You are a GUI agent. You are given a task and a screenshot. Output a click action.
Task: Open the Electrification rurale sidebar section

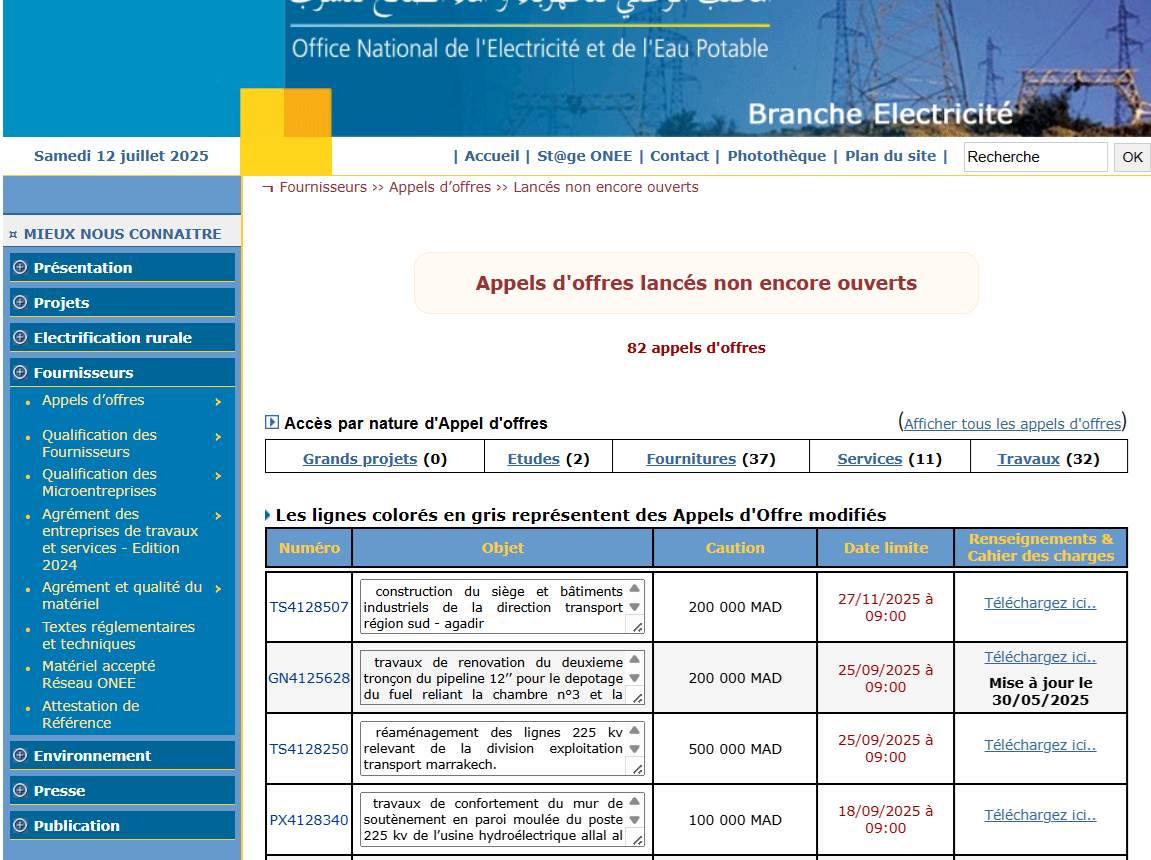click(x=123, y=338)
